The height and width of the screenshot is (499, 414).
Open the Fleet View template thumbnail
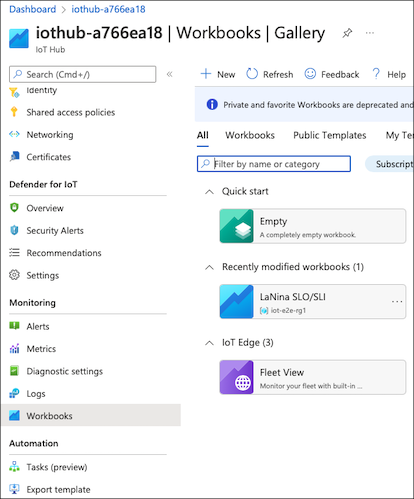click(236, 377)
